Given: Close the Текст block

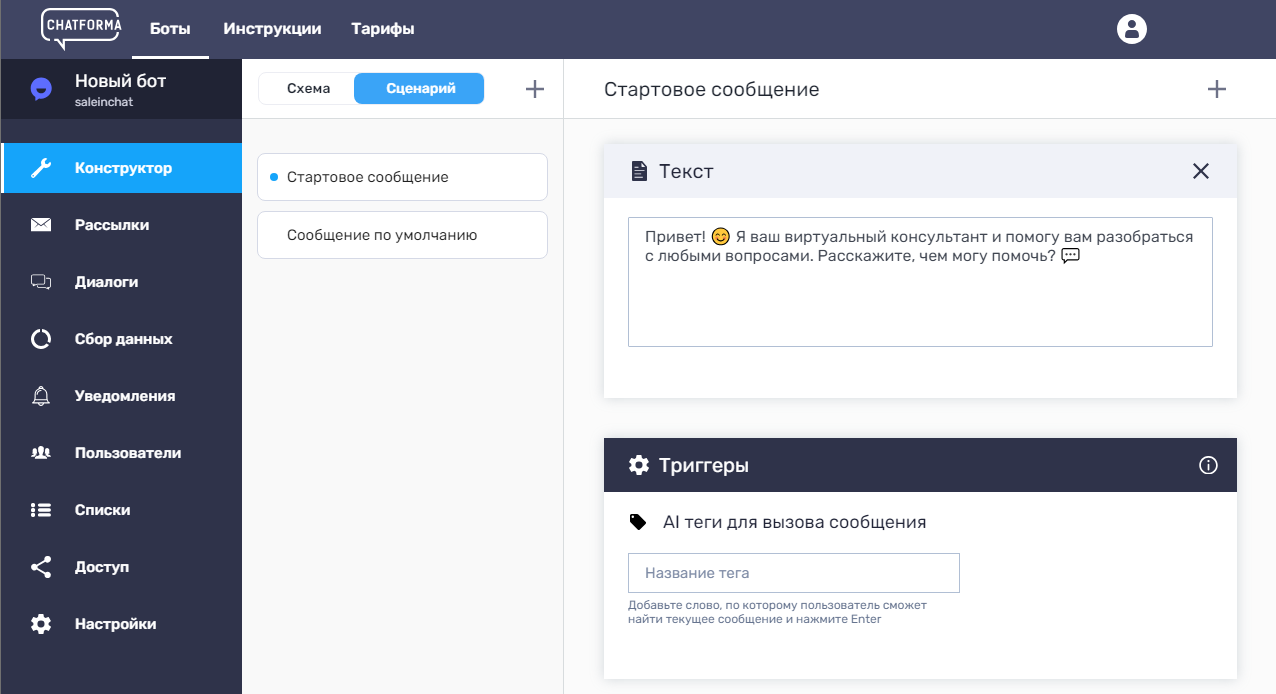Looking at the screenshot, I should tap(1201, 171).
